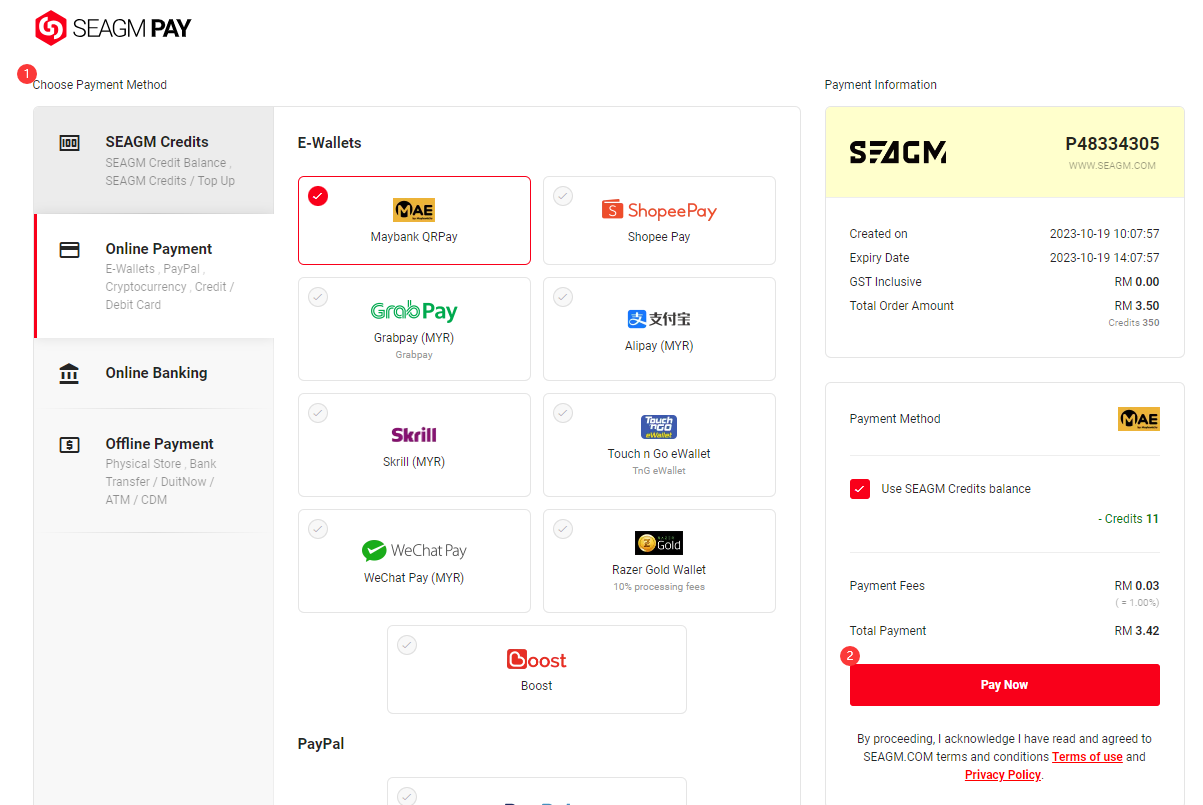Click the Maybank QRPay label
This screenshot has height=805, width=1203.
tap(414, 237)
